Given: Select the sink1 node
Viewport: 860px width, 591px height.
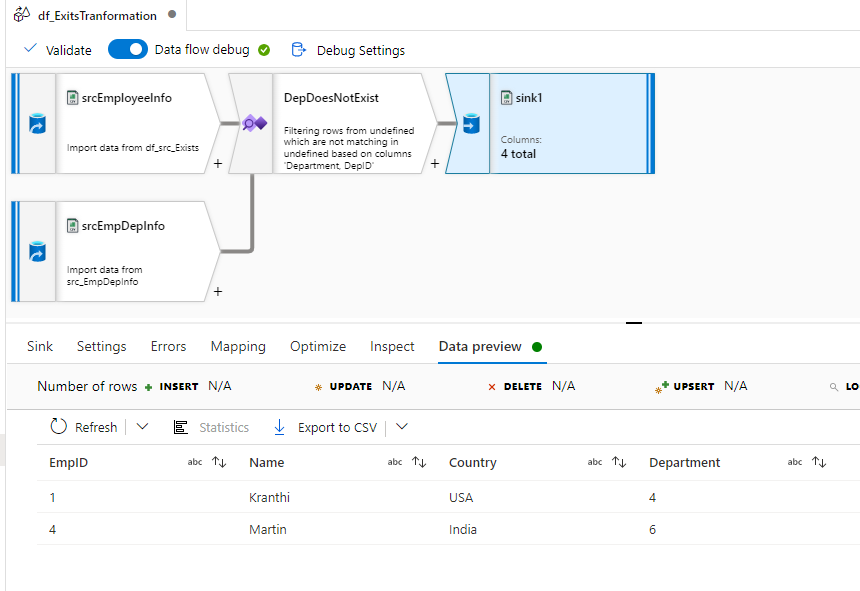Looking at the screenshot, I should tap(550, 123).
